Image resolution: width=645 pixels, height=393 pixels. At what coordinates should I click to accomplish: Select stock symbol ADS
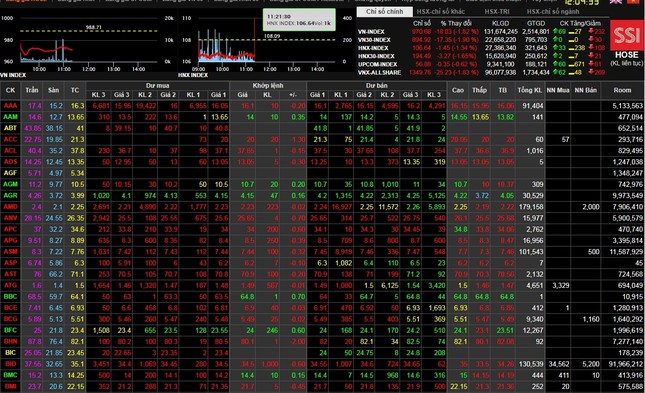point(11,162)
